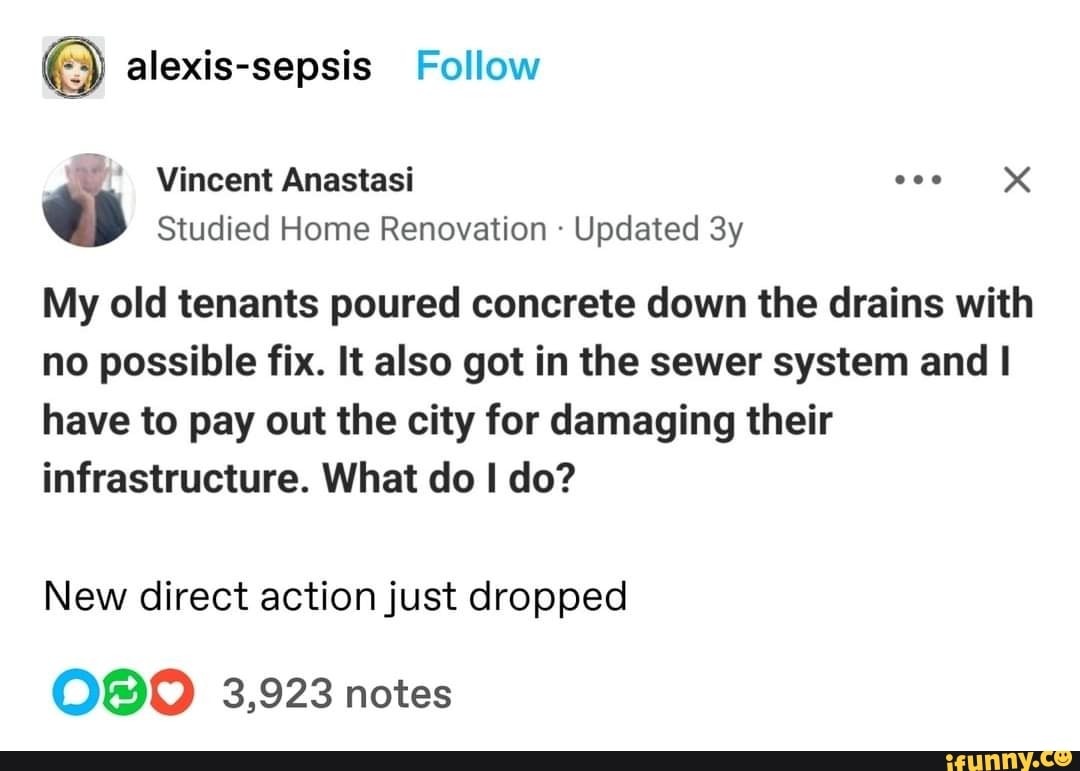1080x771 pixels.
Task: Toggle the reblog status with green arrows
Action: tap(121, 690)
